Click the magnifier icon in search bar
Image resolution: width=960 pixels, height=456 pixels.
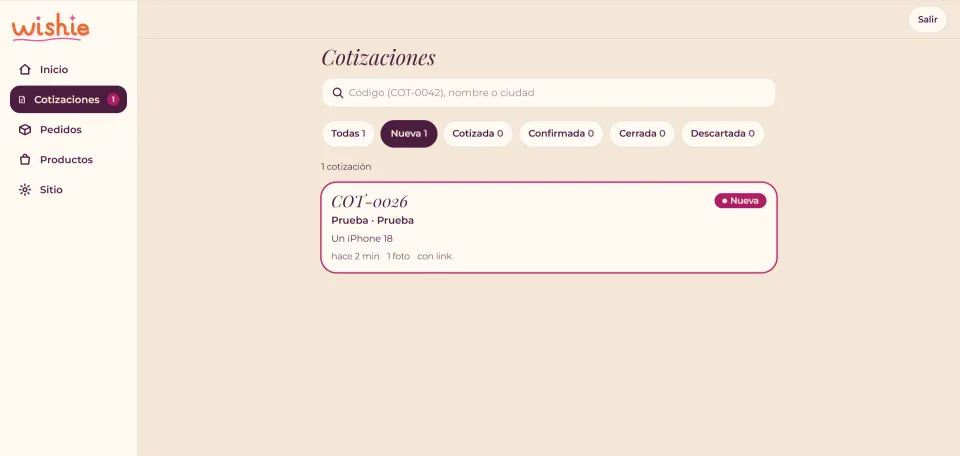pos(337,93)
